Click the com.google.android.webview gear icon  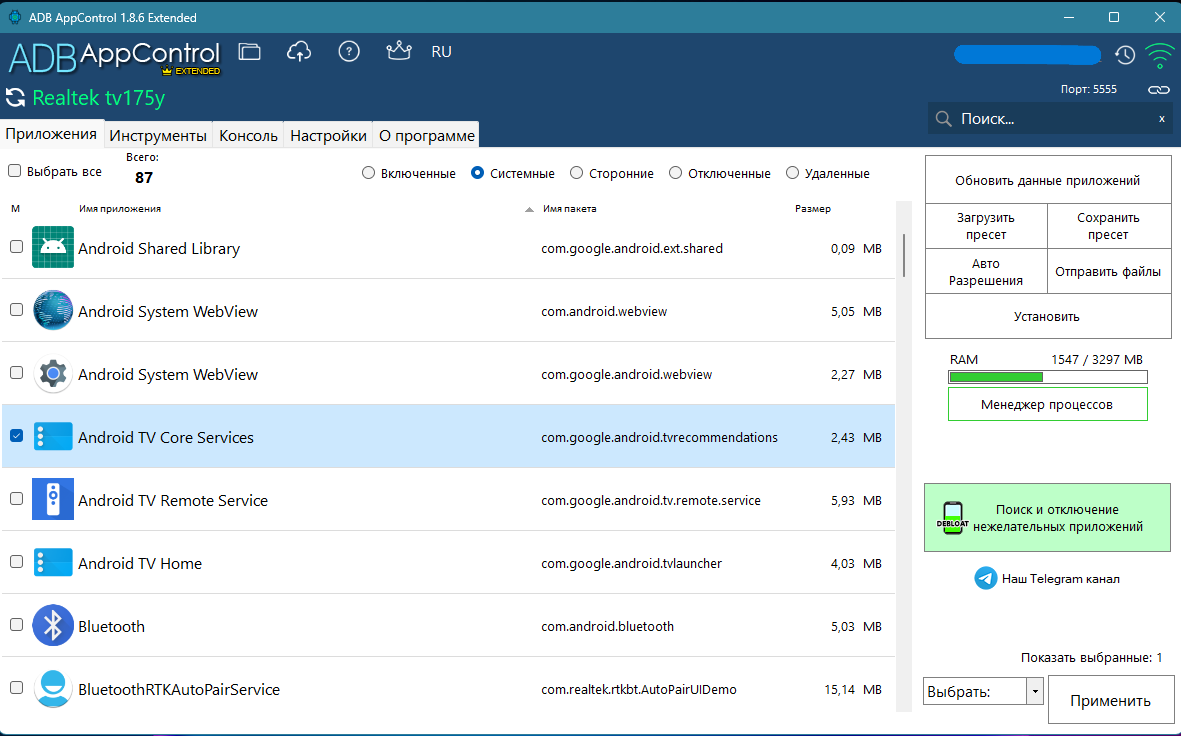[x=53, y=374]
